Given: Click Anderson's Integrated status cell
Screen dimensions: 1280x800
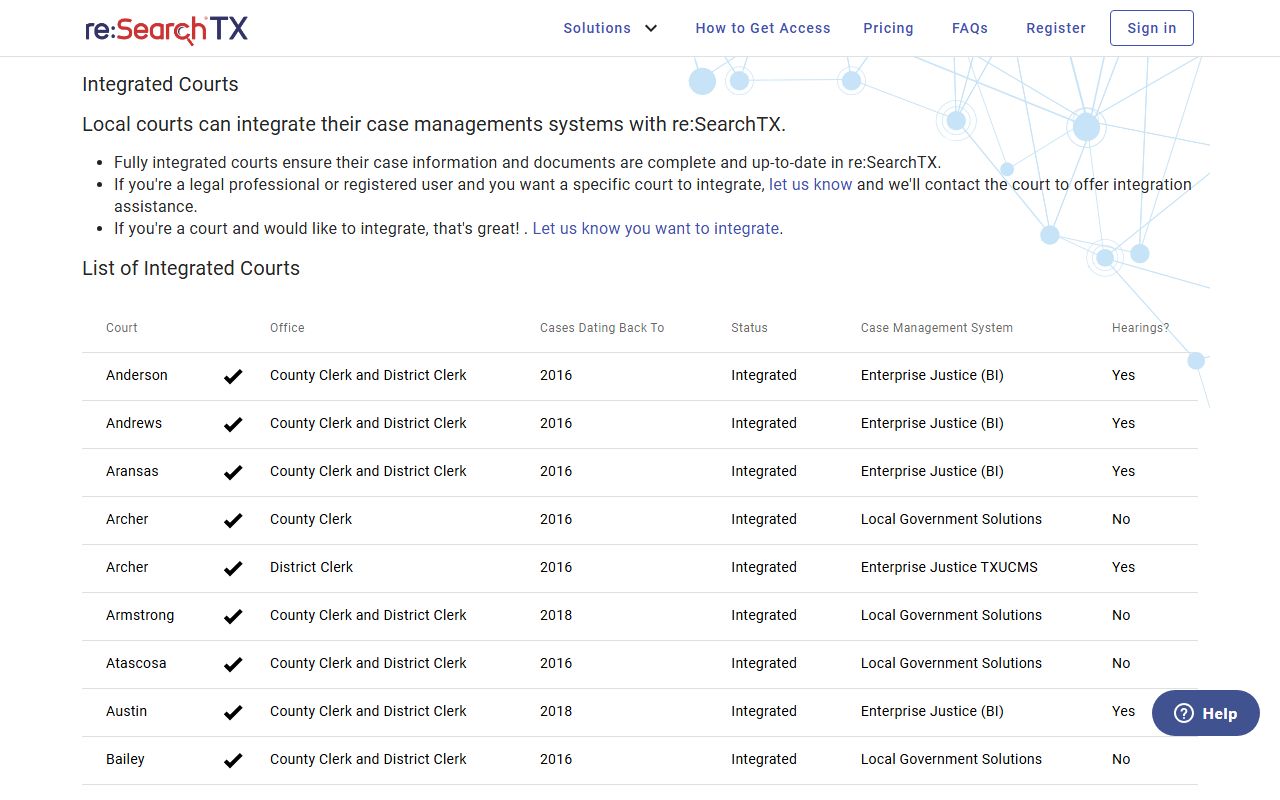Looking at the screenshot, I should (764, 375).
